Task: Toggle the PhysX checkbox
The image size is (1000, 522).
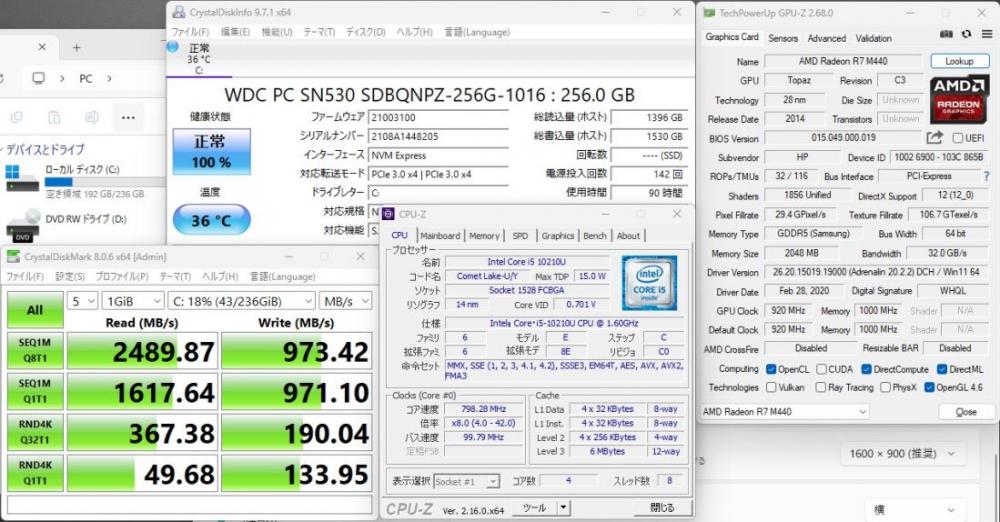Action: coord(885,387)
